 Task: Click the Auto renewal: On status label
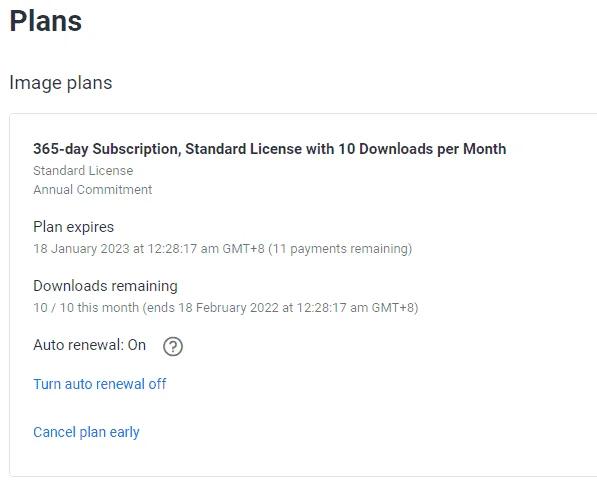coord(89,345)
